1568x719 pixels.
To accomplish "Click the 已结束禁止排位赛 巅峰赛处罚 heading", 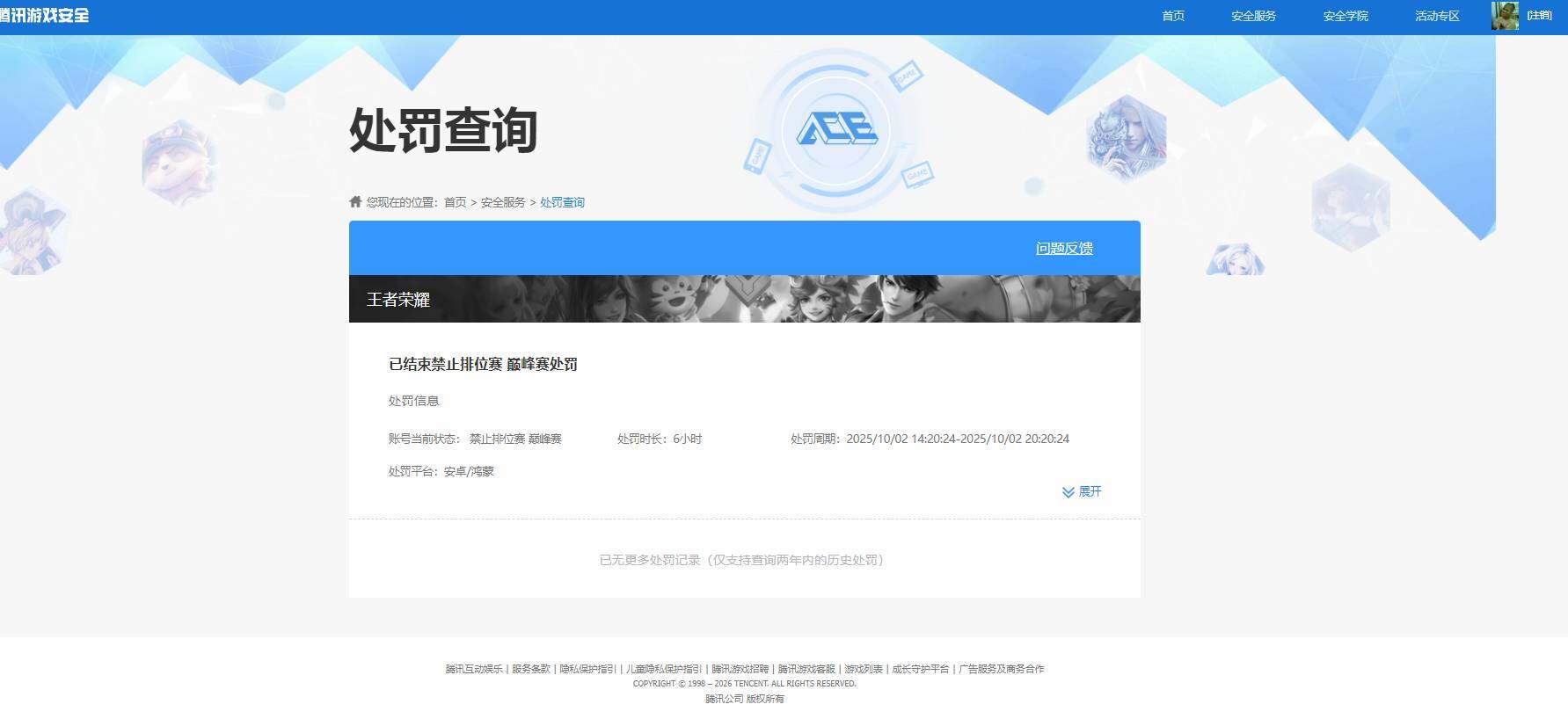I will click(483, 364).
